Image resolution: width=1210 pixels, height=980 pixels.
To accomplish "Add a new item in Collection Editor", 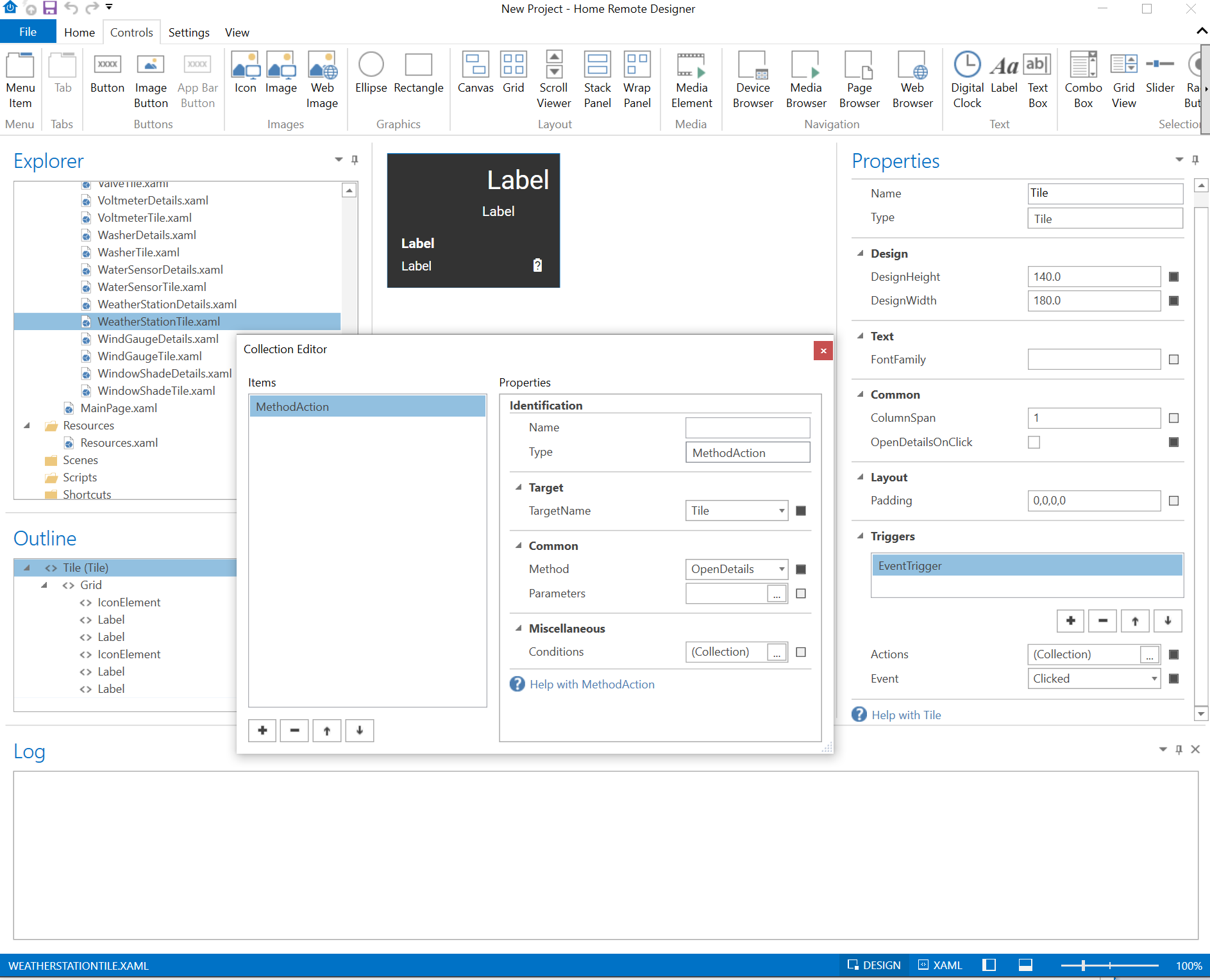I will tap(262, 730).
